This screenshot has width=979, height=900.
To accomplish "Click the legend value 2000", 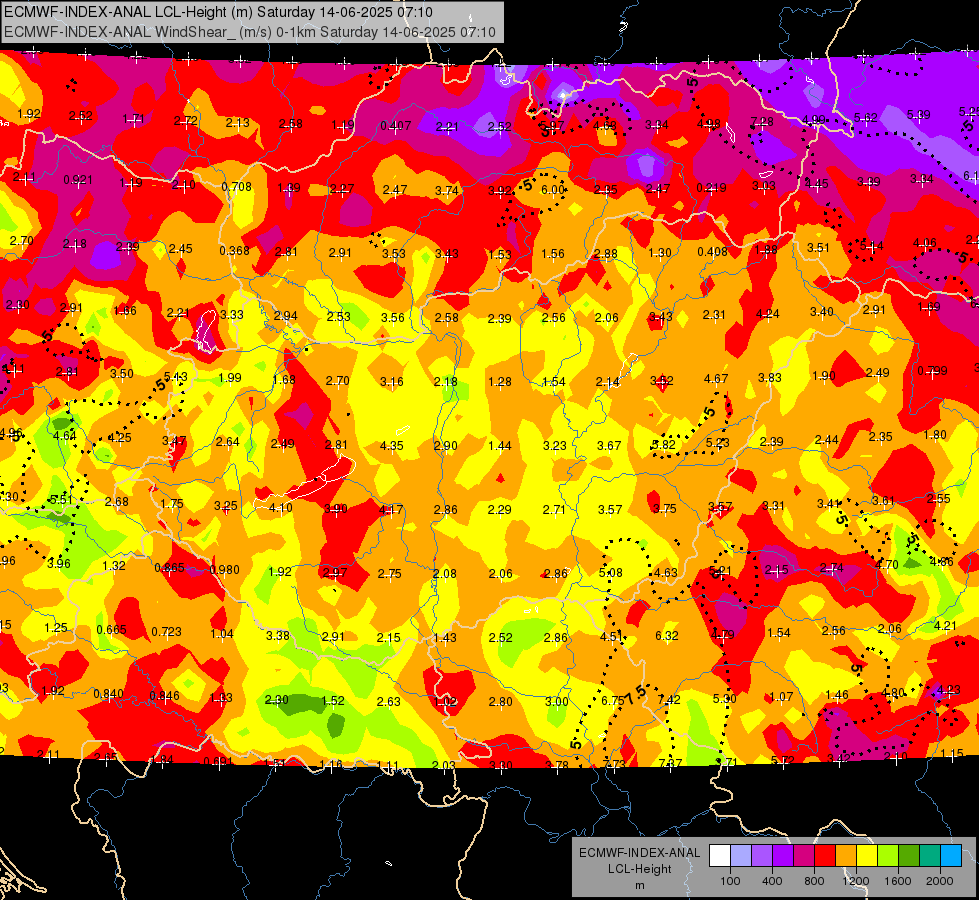I will (940, 881).
